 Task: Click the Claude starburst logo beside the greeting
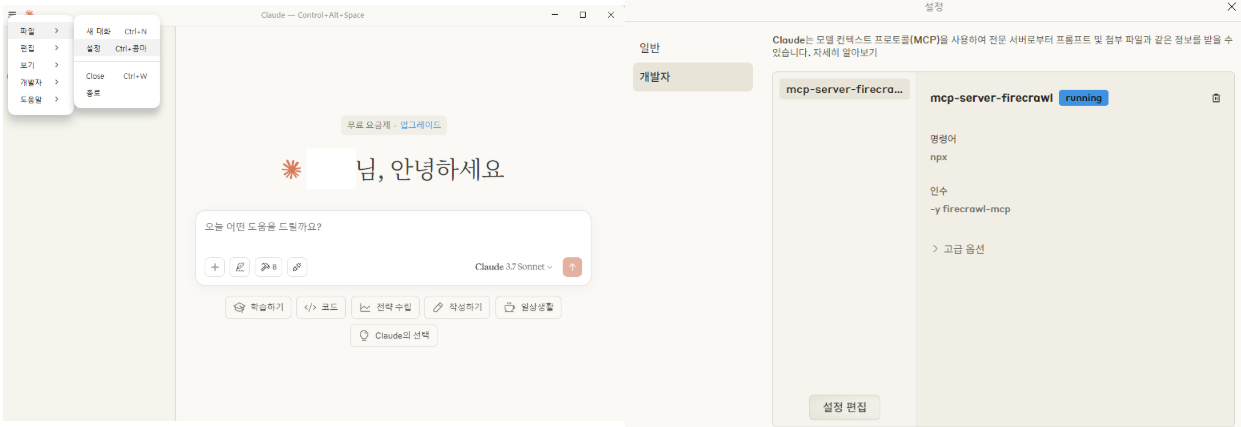pyautogui.click(x=293, y=171)
